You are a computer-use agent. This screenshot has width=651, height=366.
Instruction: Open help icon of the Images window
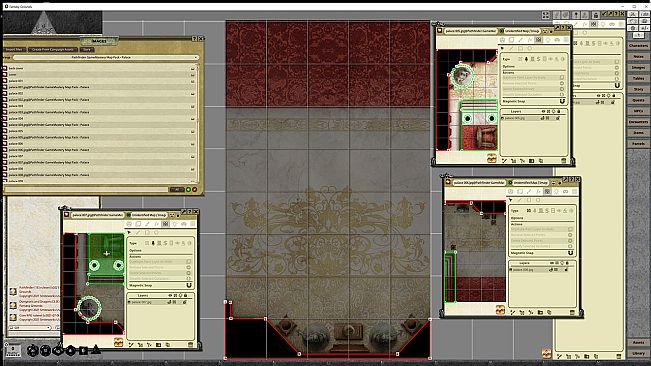click(x=194, y=38)
